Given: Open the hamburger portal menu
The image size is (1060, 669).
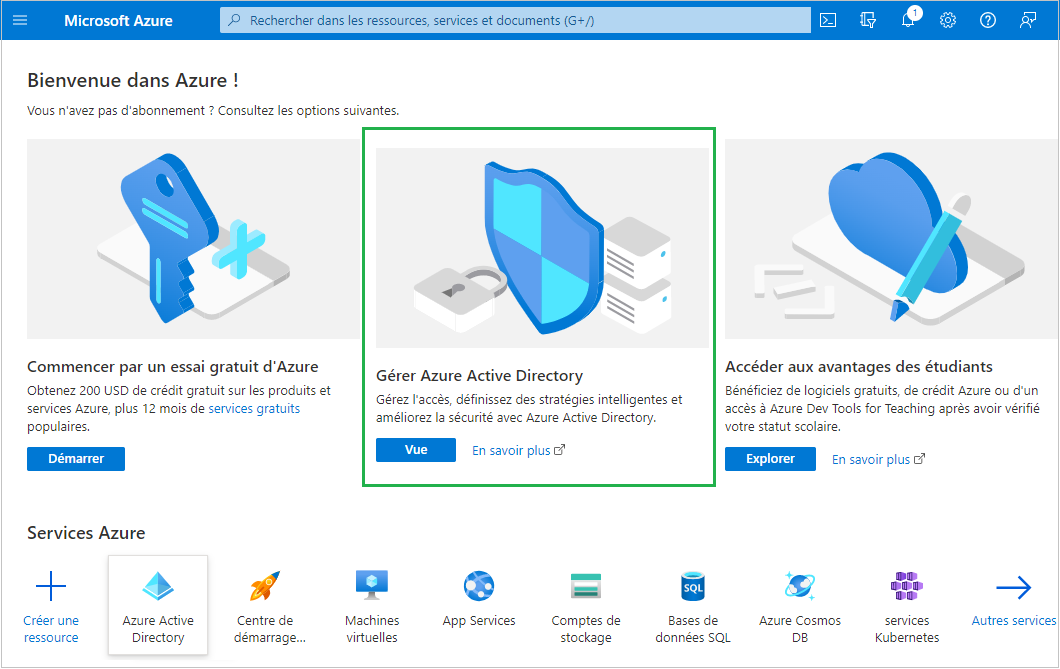Looking at the screenshot, I should coord(20,20).
